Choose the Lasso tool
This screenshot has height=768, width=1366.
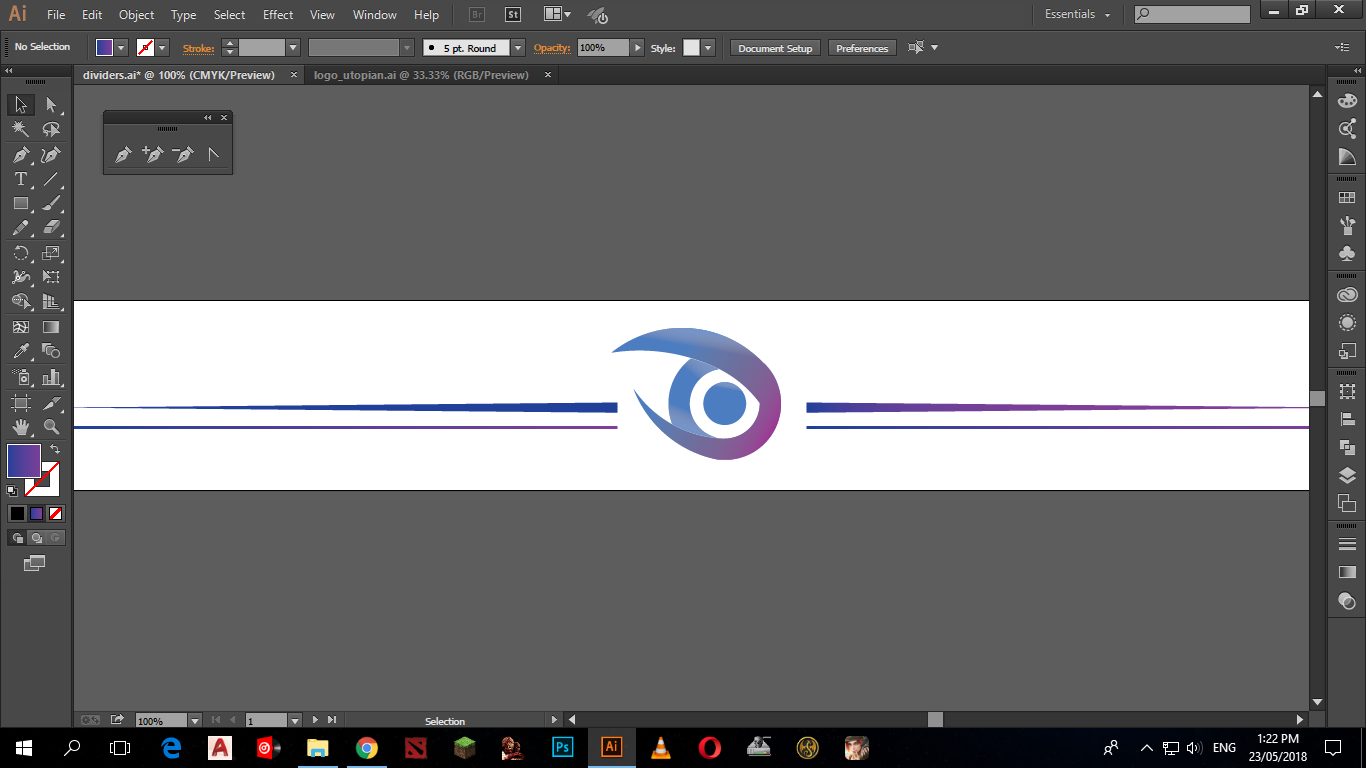tap(51, 129)
